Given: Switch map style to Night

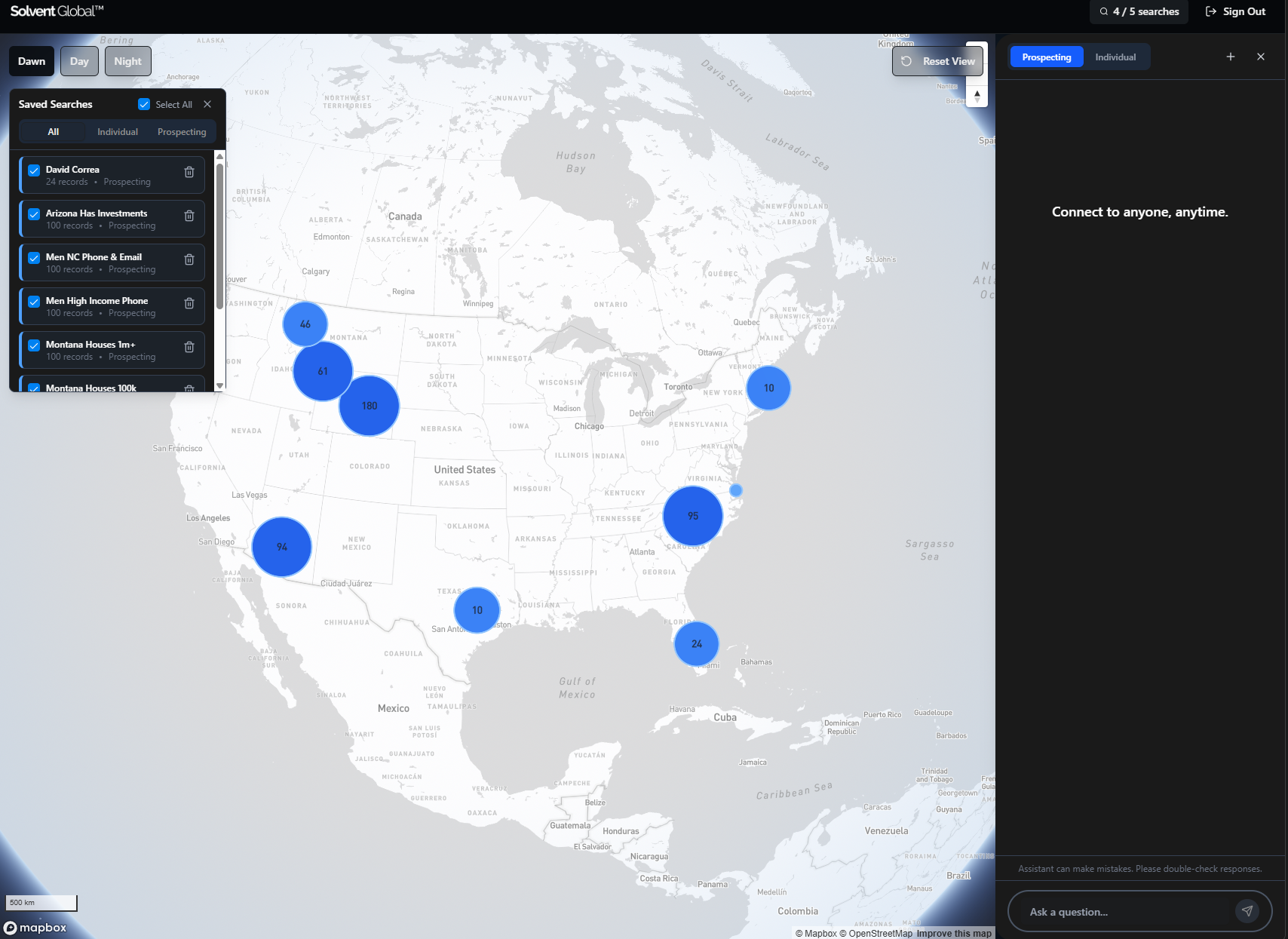Looking at the screenshot, I should 128,61.
